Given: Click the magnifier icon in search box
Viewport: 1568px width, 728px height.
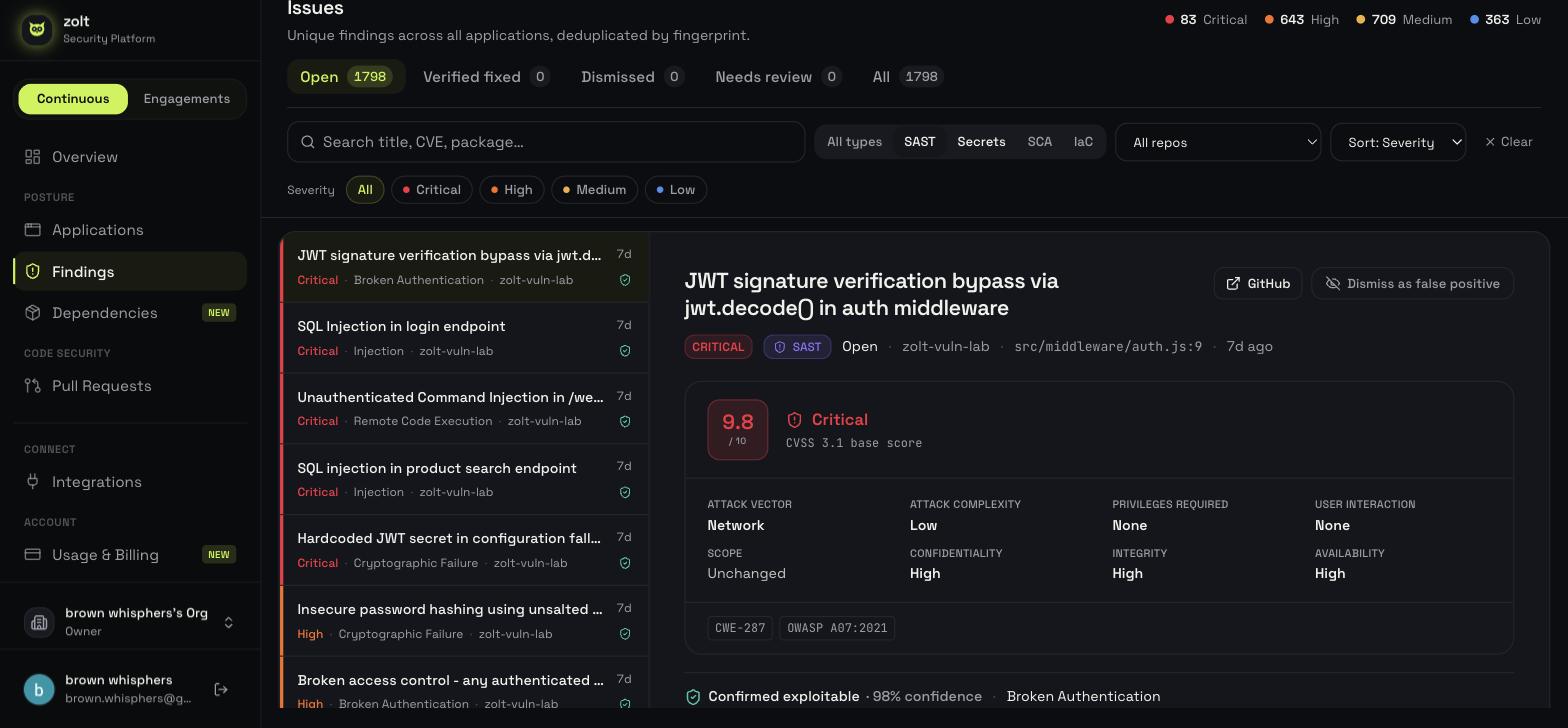Looking at the screenshot, I should 309,142.
